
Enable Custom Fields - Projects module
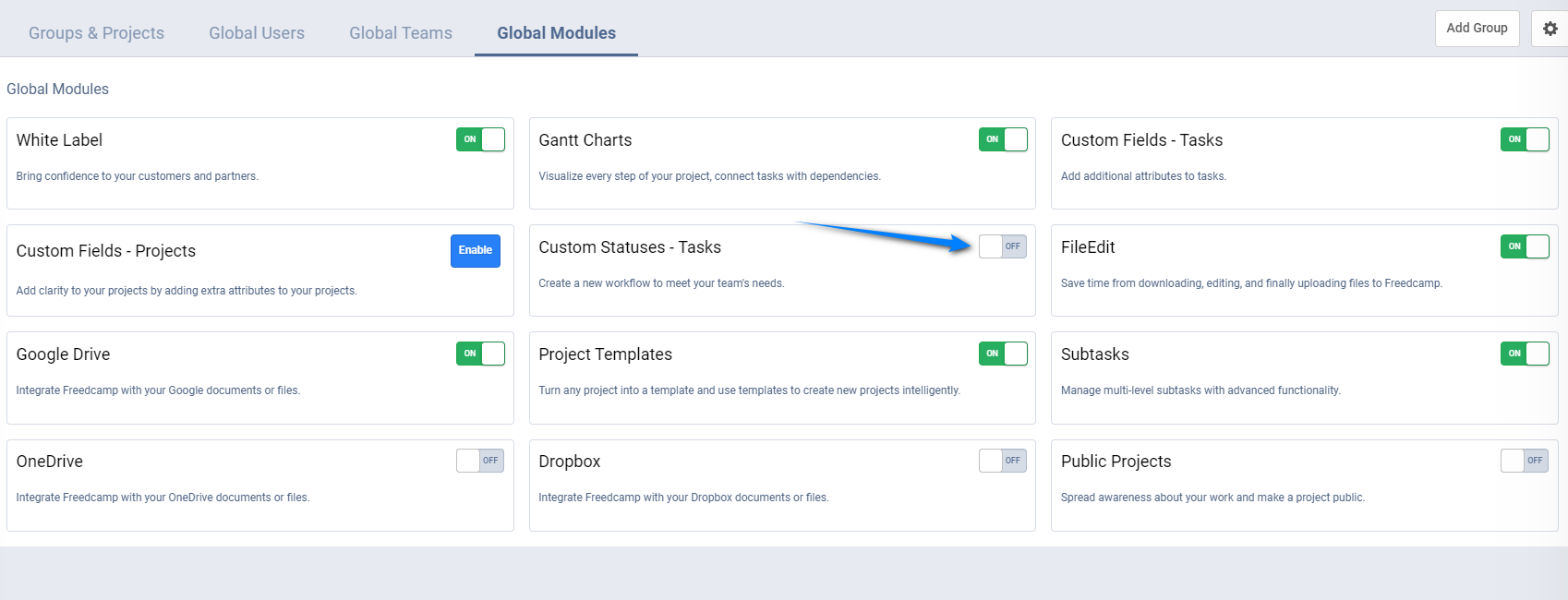(475, 250)
